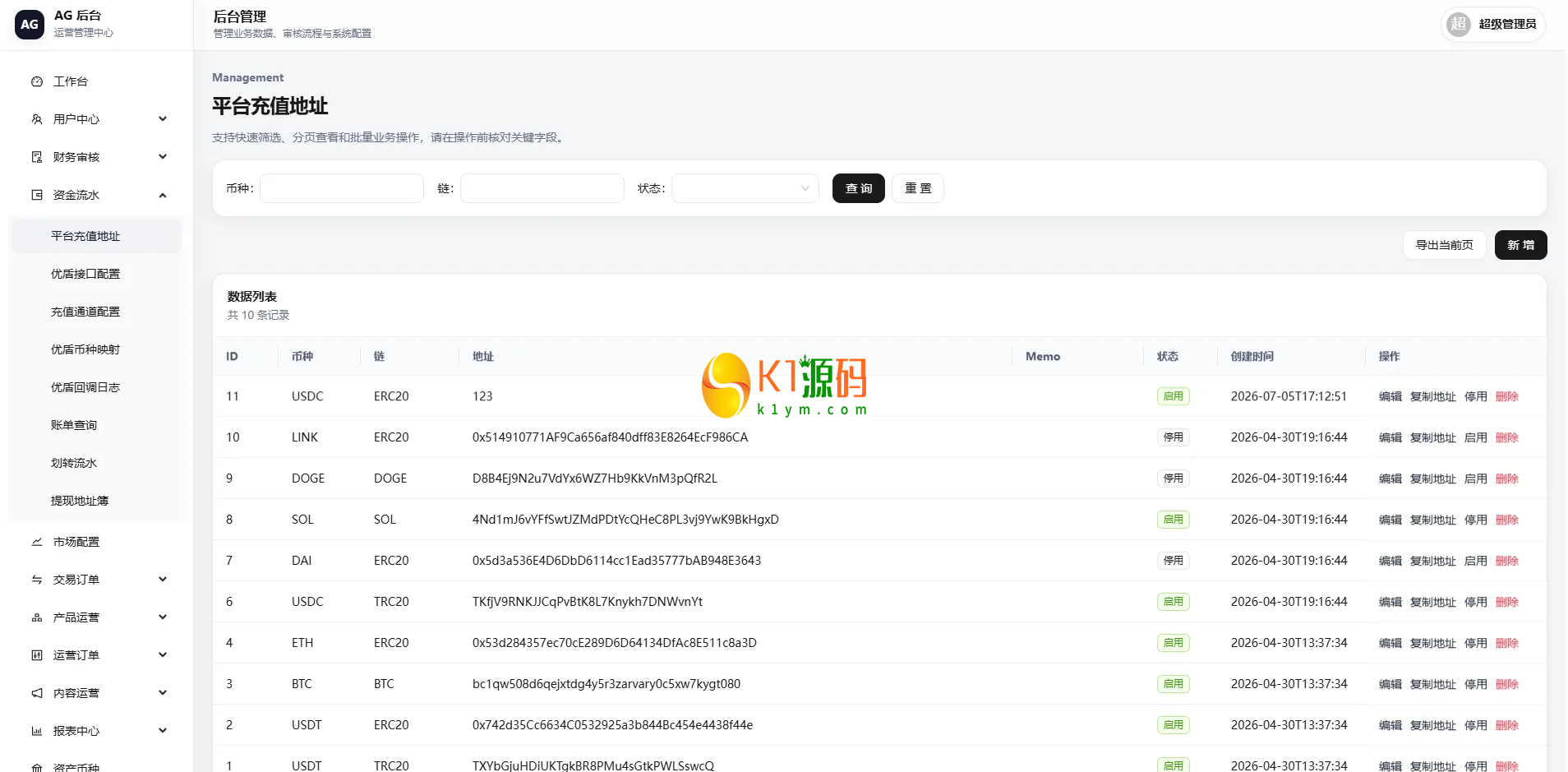Copy address of LINK row
This screenshot has height=772, width=1568.
[x=1433, y=437]
